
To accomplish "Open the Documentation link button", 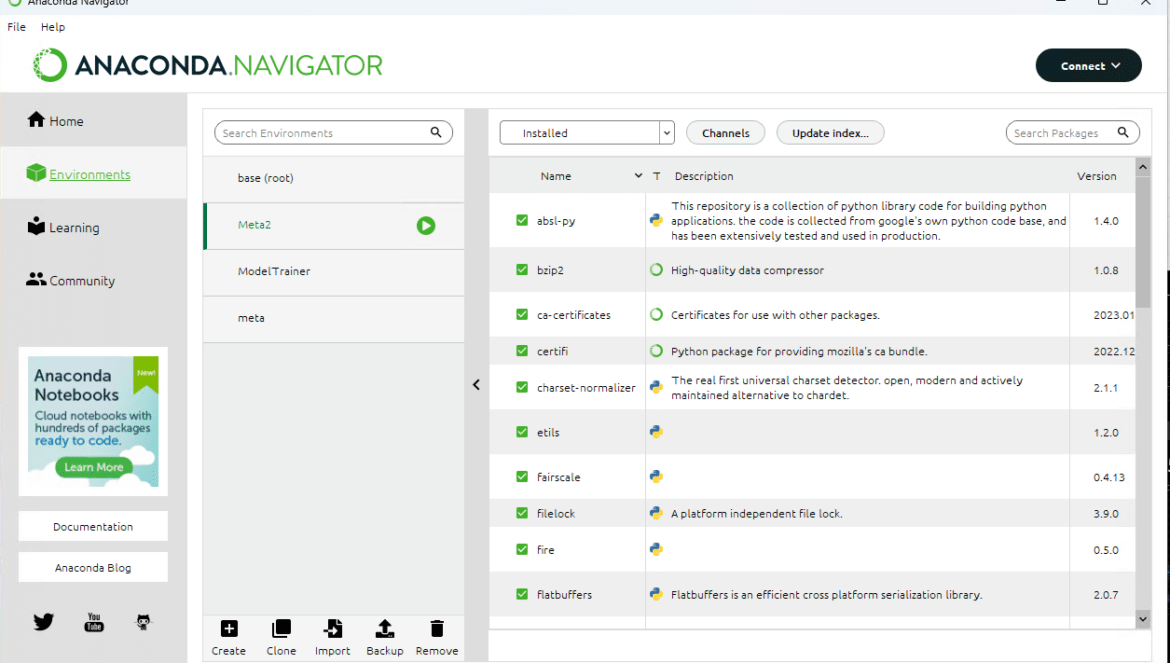I will tap(93, 527).
